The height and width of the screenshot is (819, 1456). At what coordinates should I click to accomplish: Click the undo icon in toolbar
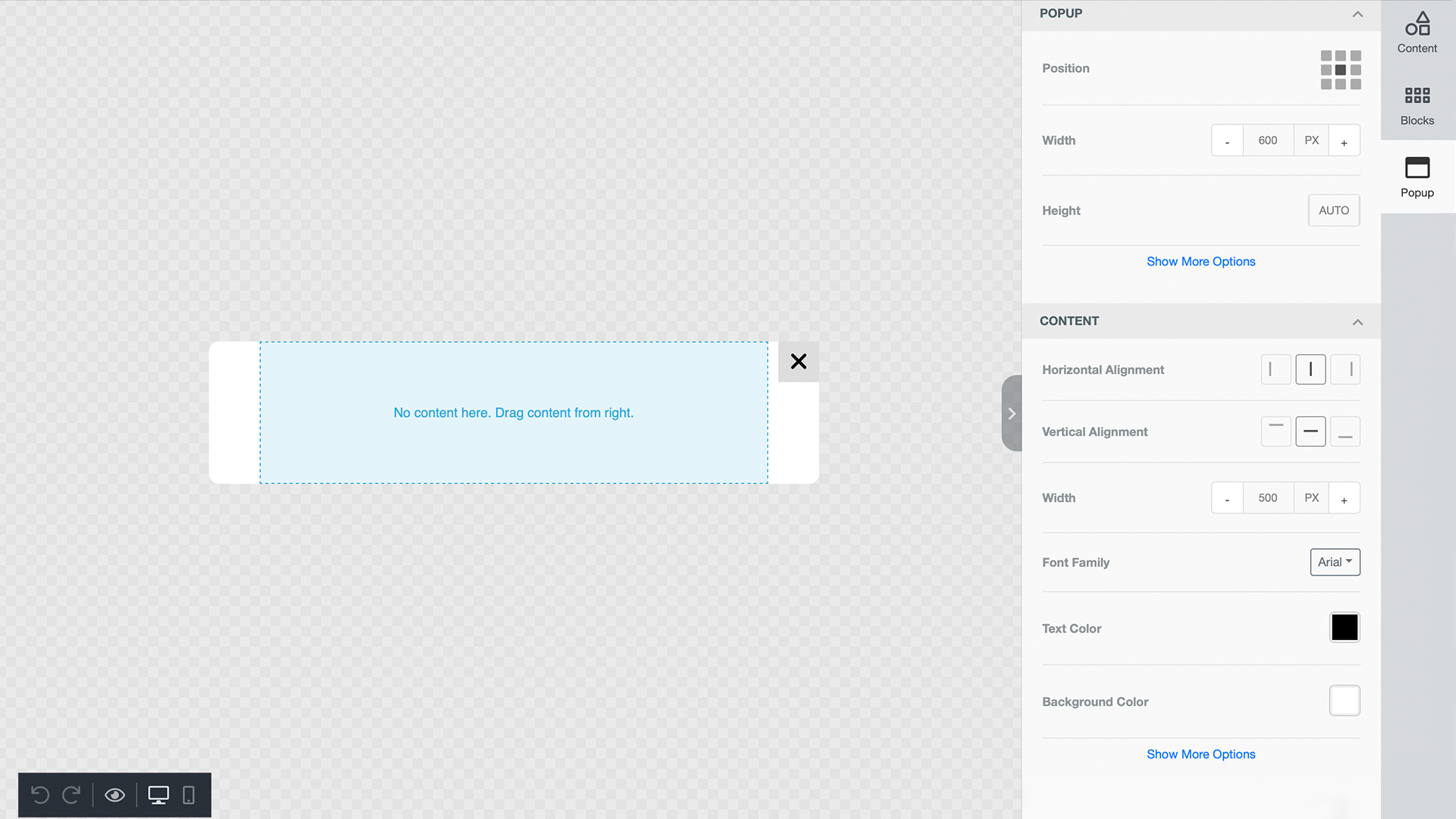(x=39, y=794)
